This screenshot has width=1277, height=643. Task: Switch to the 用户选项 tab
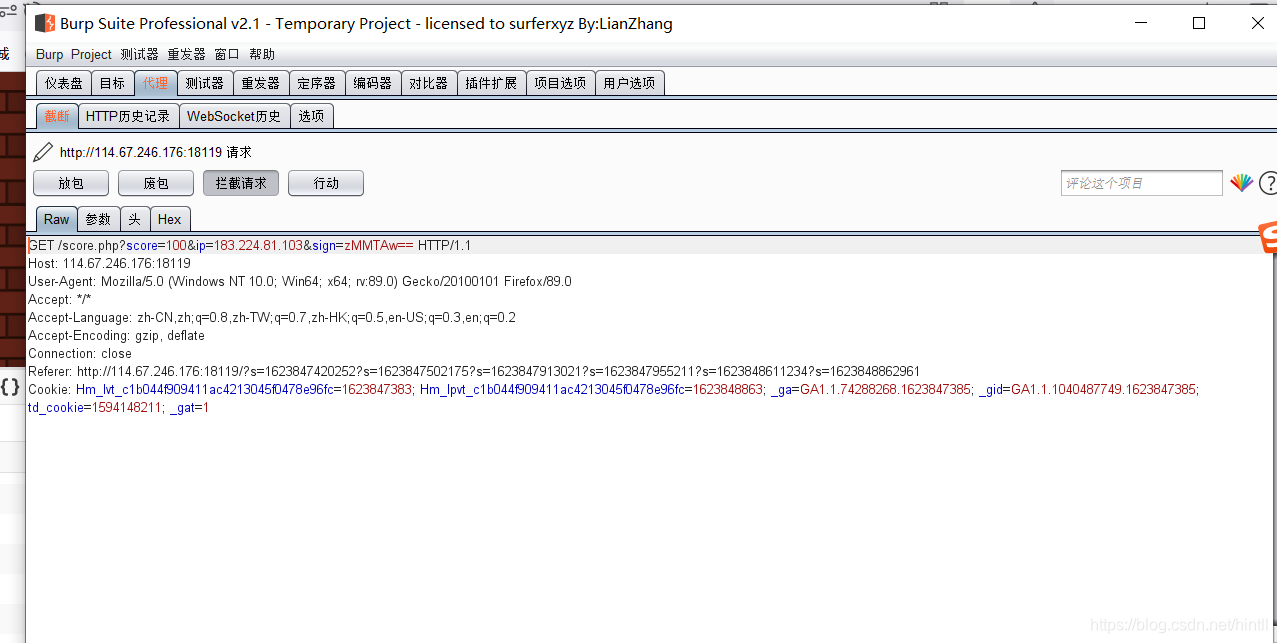click(x=630, y=83)
